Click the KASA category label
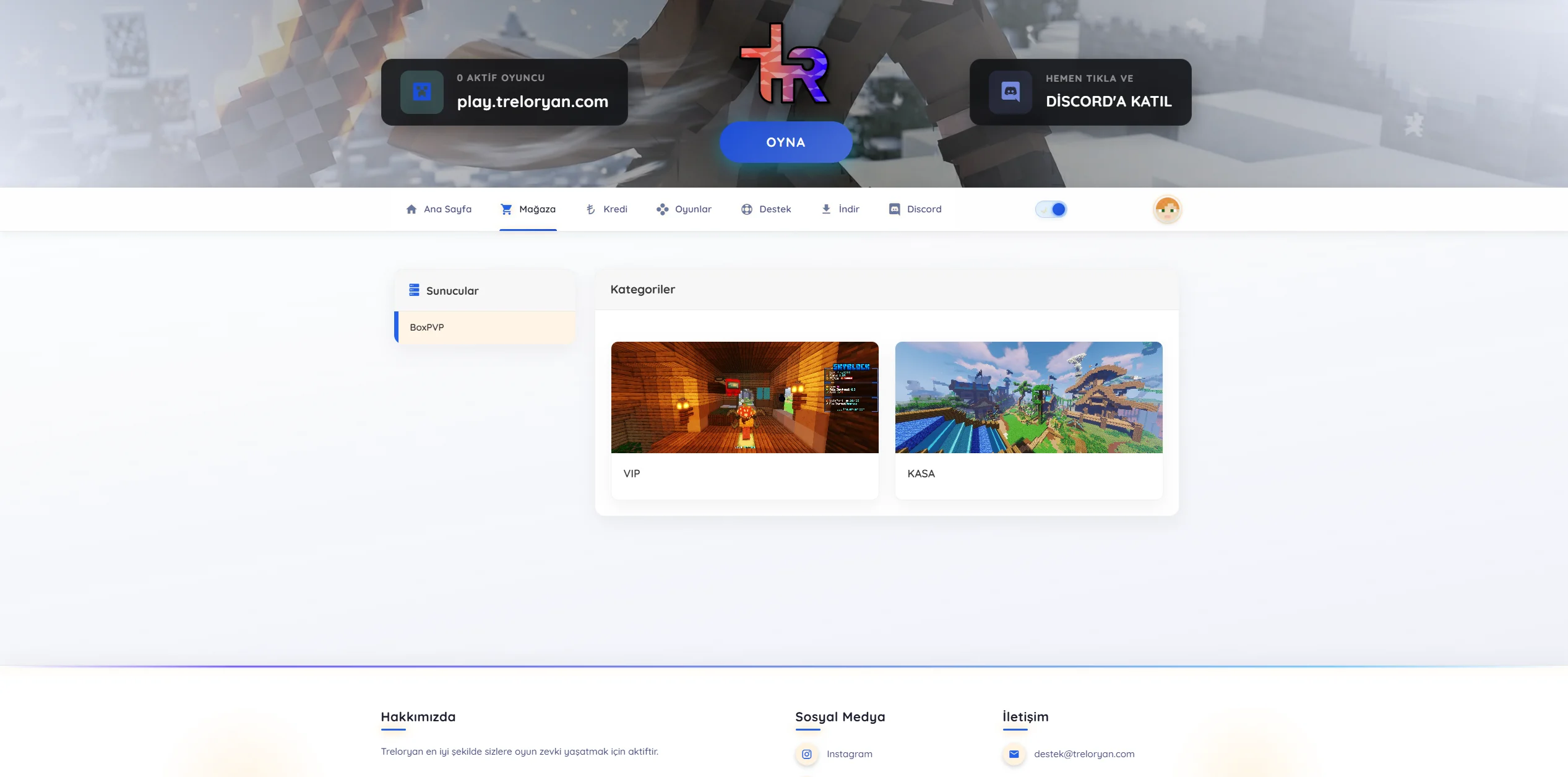The height and width of the screenshot is (777, 1568). click(x=921, y=474)
